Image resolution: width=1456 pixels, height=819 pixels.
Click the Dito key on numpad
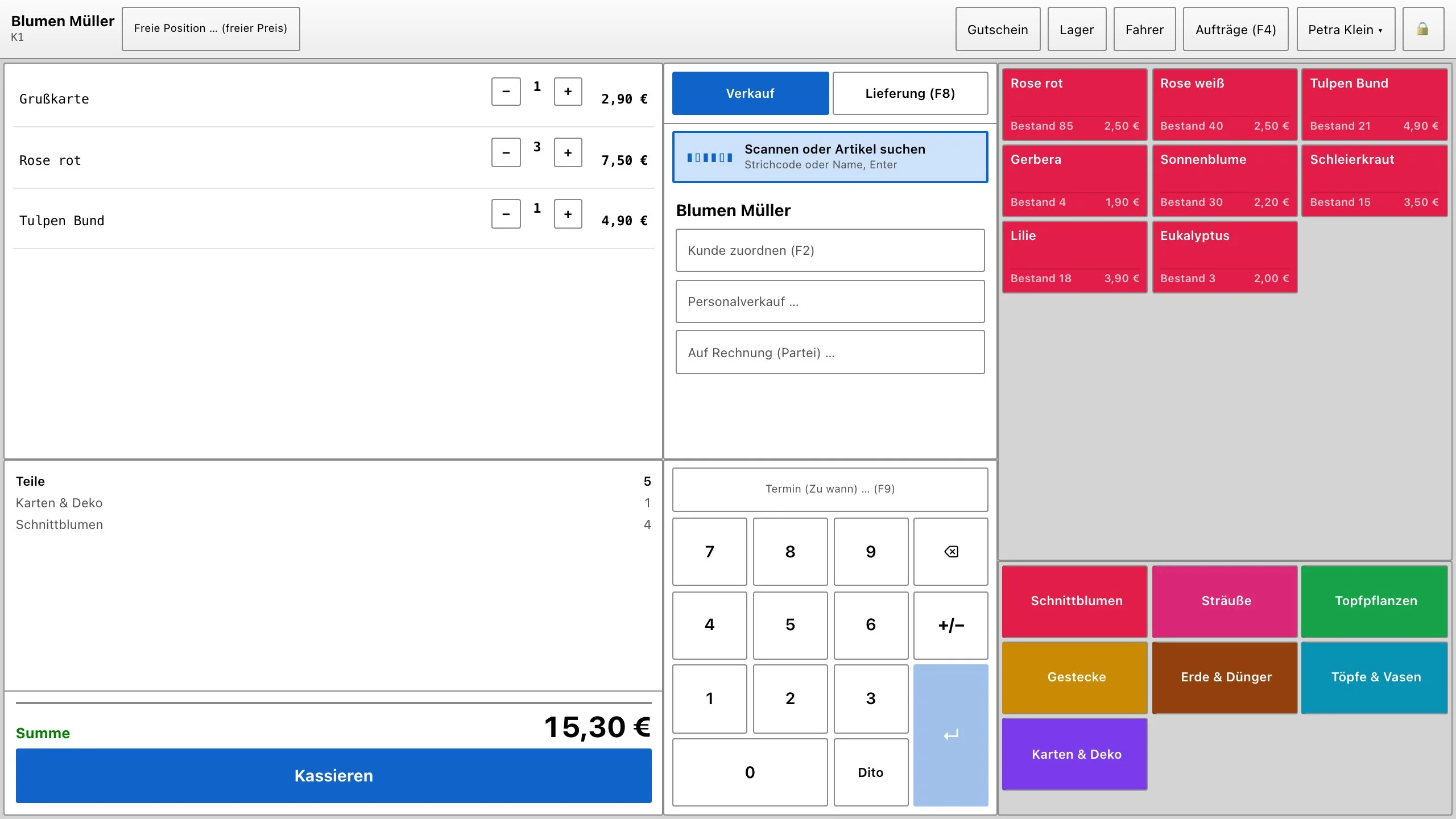click(x=871, y=772)
